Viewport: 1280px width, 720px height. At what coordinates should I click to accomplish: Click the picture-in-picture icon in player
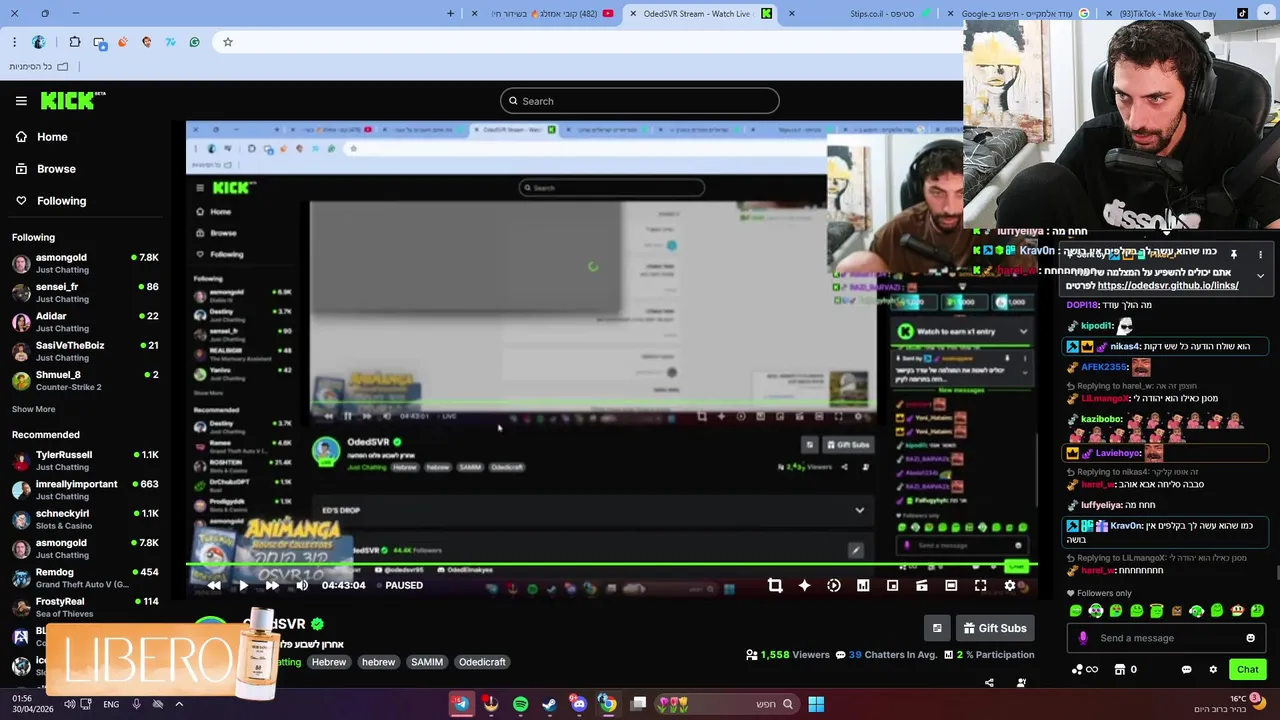[892, 586]
